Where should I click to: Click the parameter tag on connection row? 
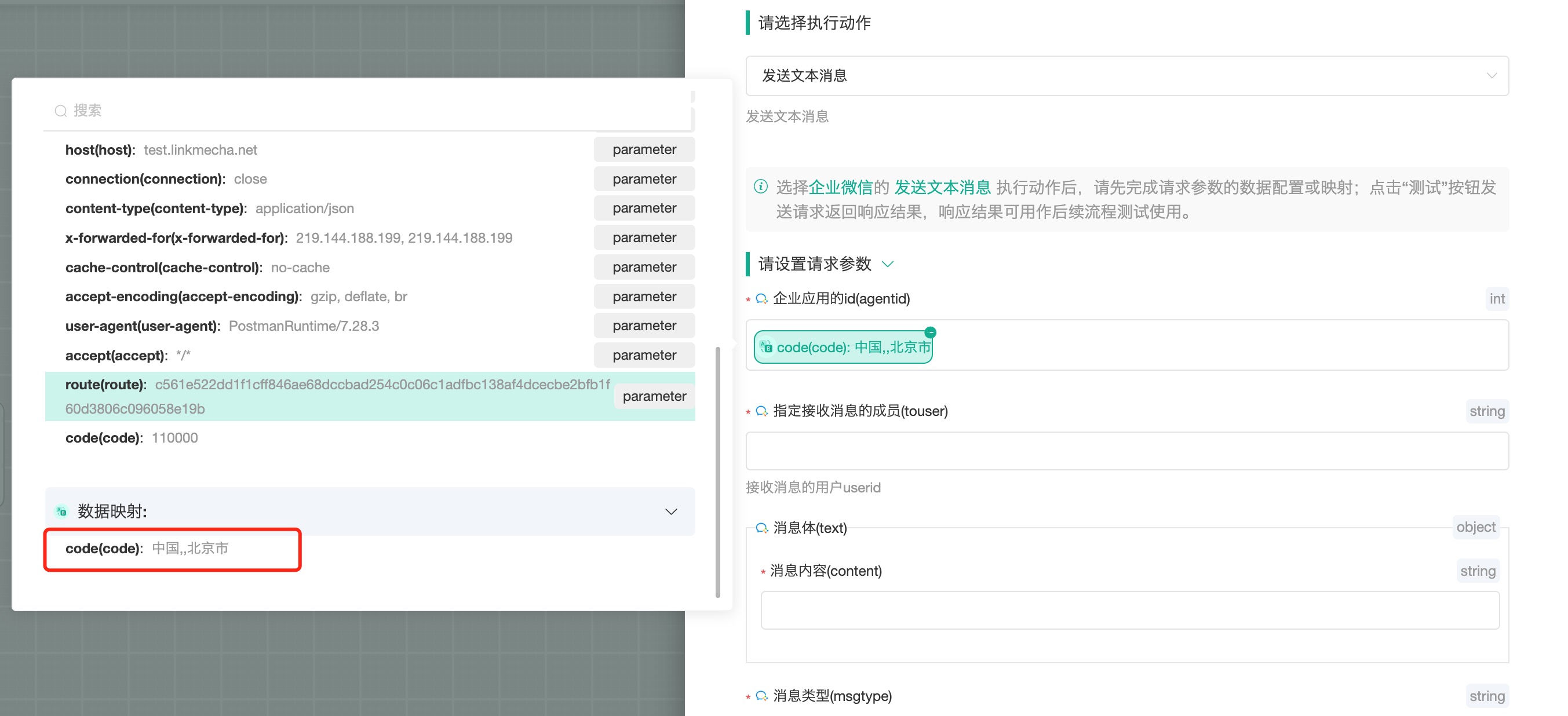[644, 179]
